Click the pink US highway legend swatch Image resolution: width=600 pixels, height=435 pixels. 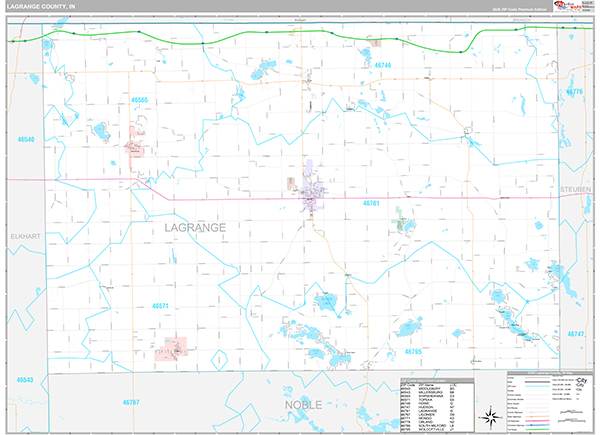point(537,421)
